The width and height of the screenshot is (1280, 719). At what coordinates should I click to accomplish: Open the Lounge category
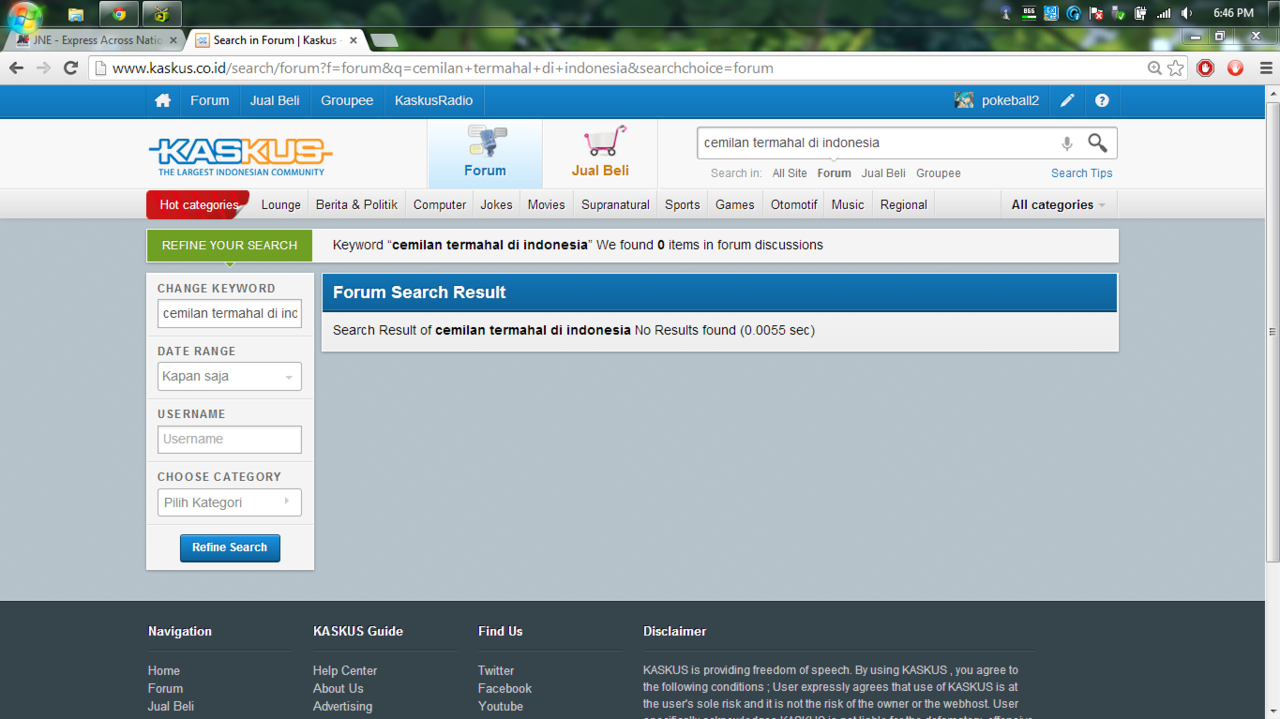click(x=281, y=205)
